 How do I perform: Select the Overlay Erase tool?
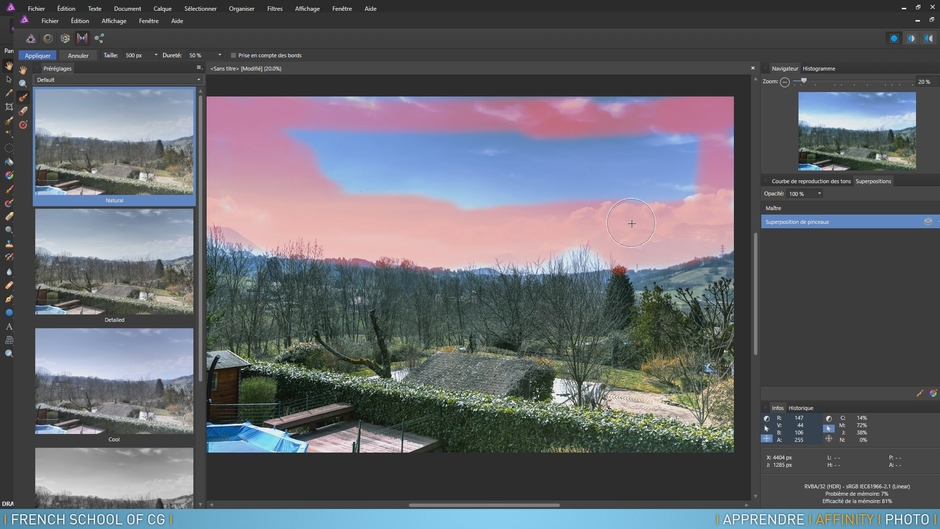coord(23,111)
